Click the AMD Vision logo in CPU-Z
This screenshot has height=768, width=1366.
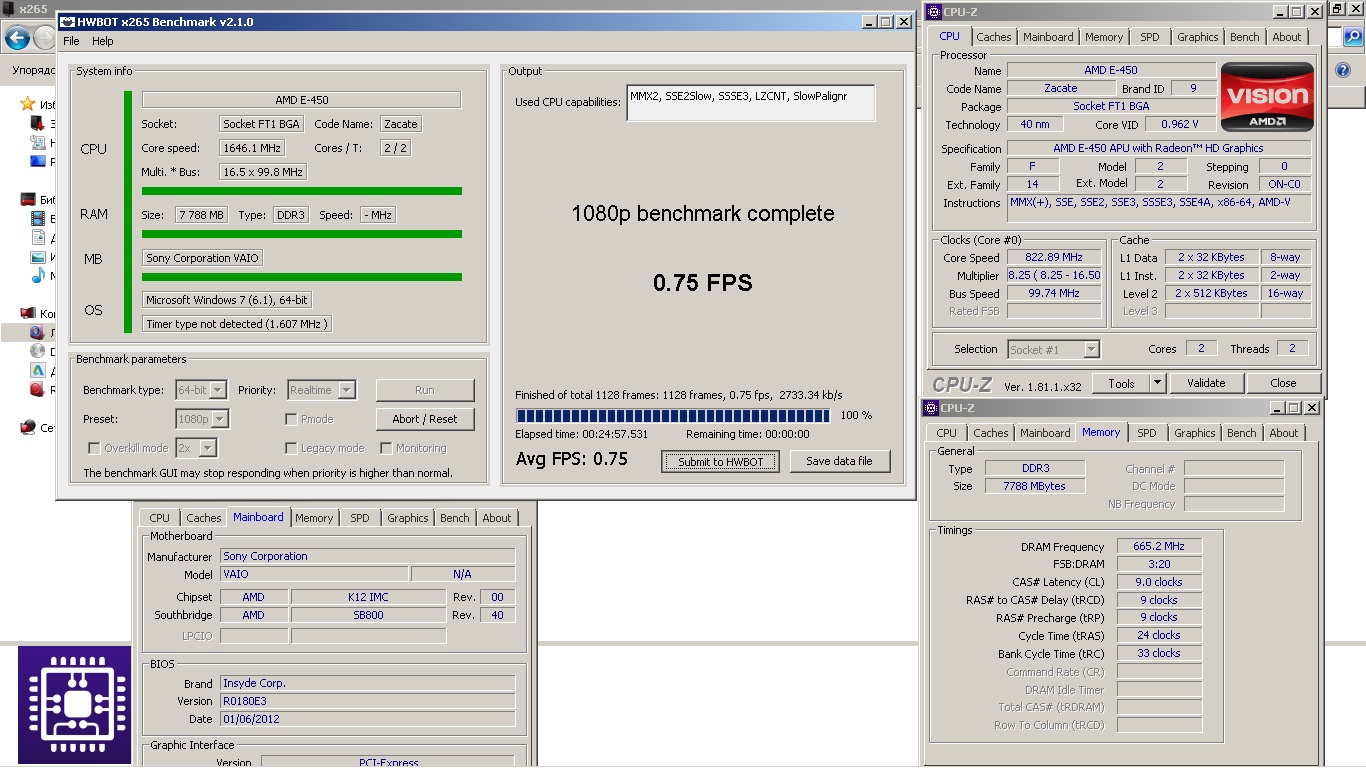click(1267, 98)
